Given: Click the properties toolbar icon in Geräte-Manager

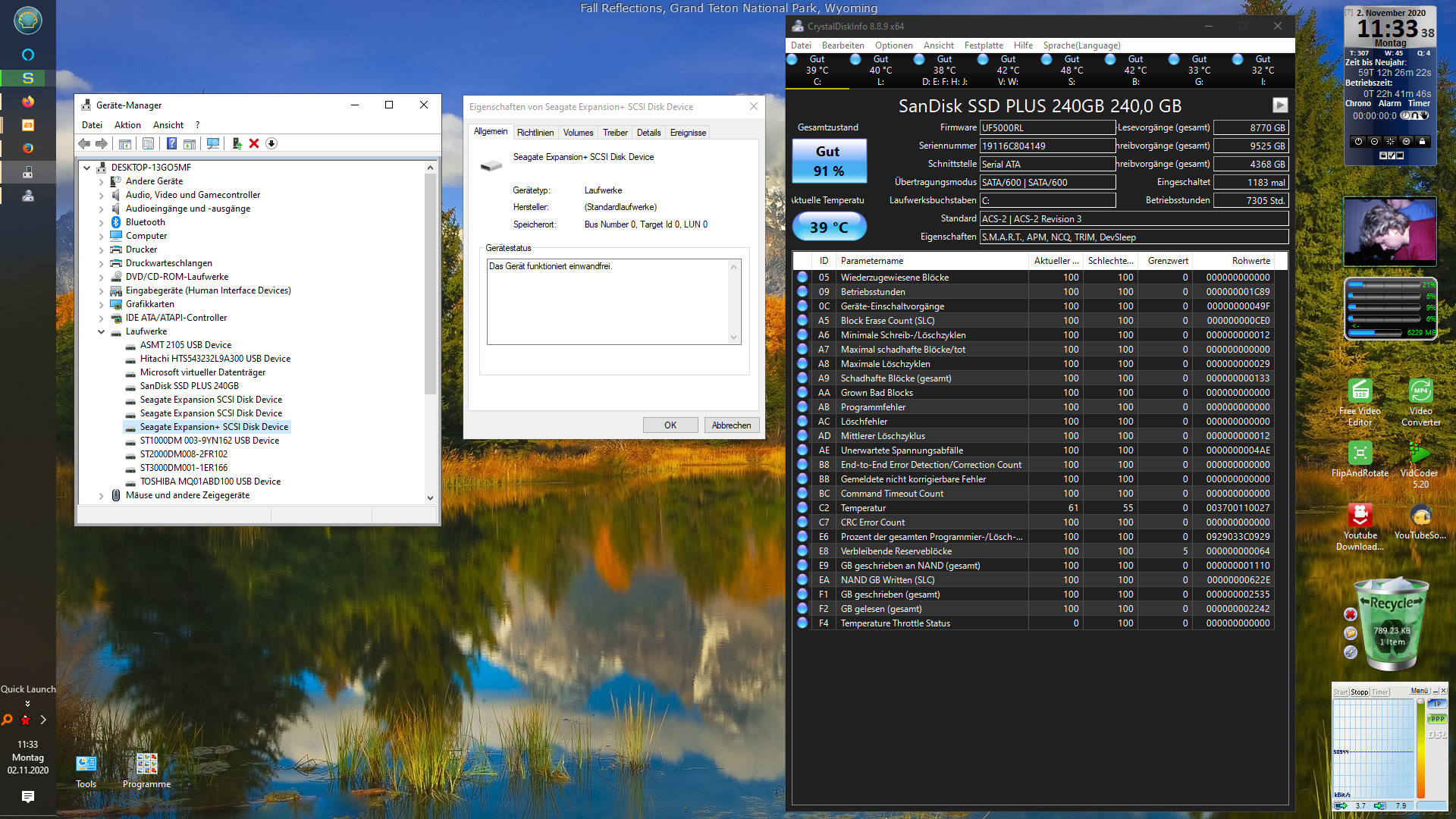Looking at the screenshot, I should click(x=148, y=143).
